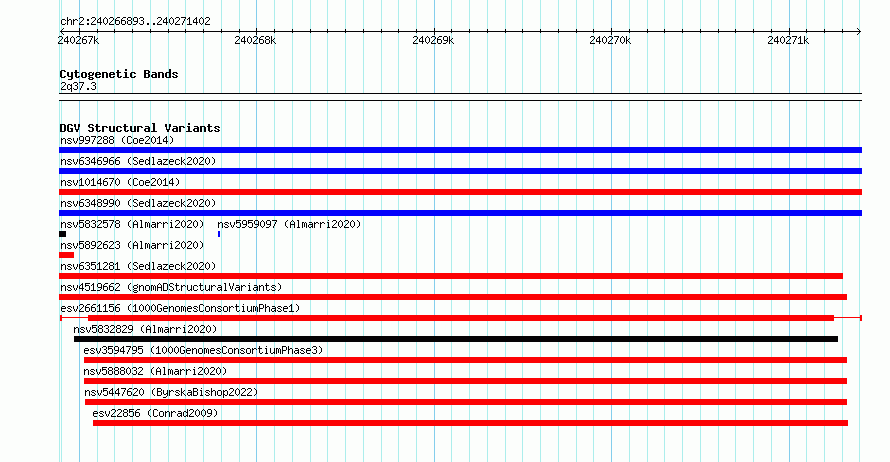Open the nsv5832829 (Almarri2020) label

coord(145,329)
